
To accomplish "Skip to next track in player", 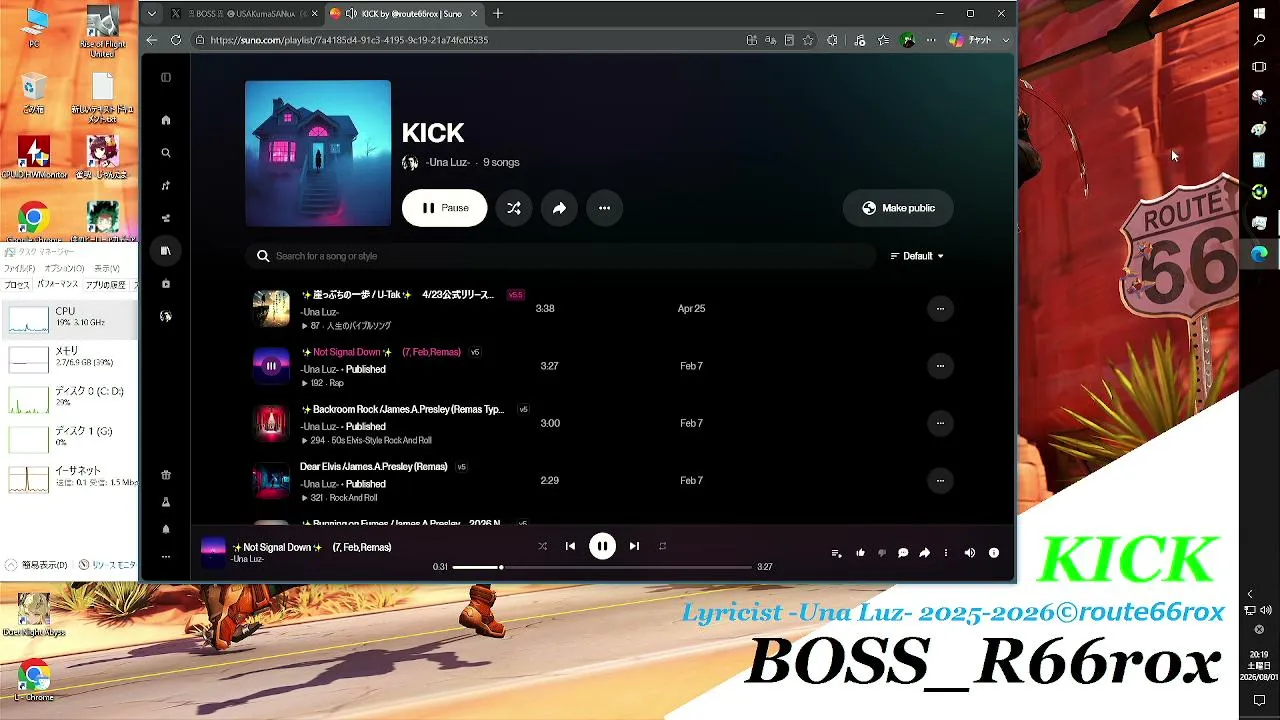I will coord(634,546).
